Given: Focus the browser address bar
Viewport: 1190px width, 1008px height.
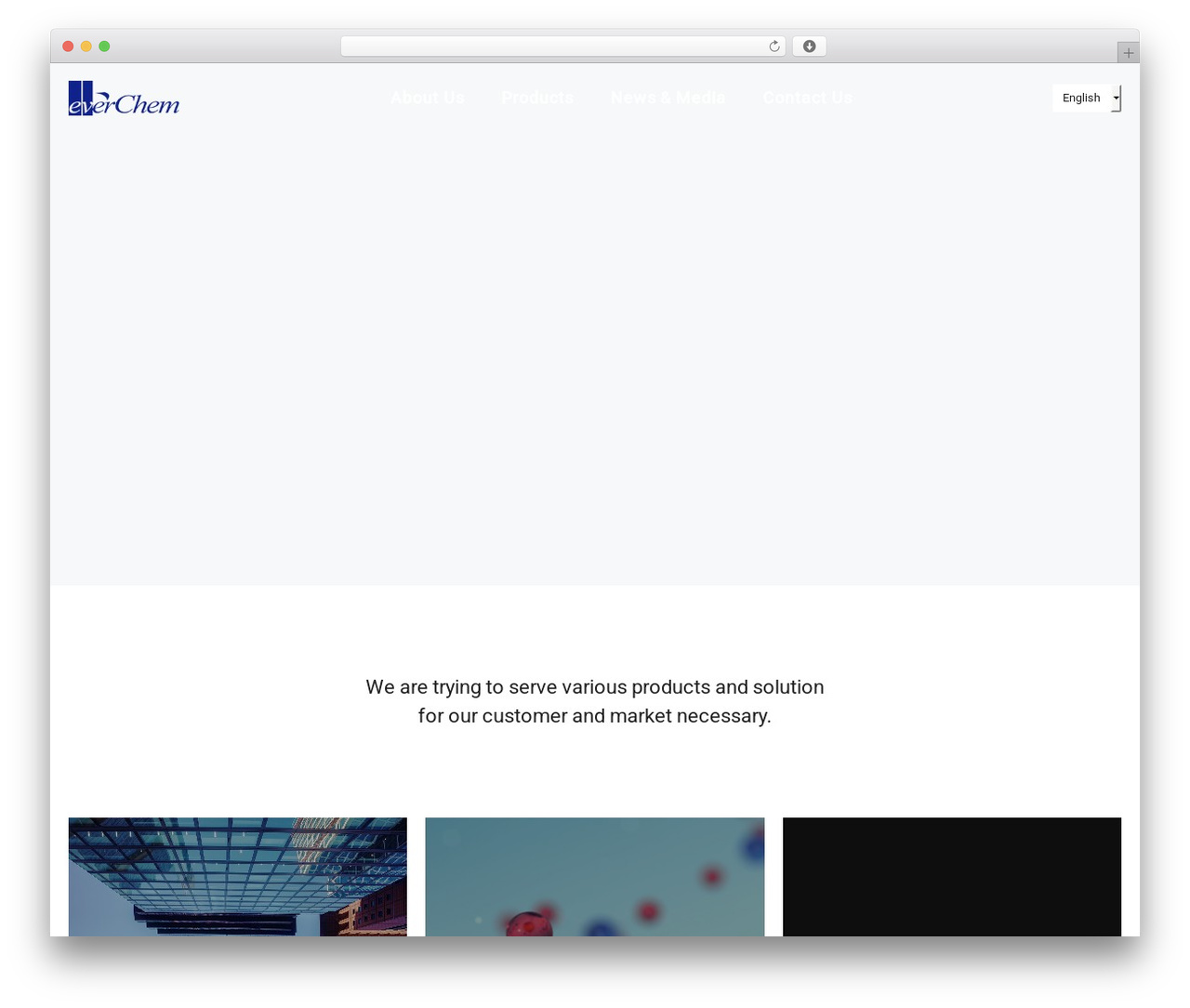Looking at the screenshot, I should tap(562, 46).
